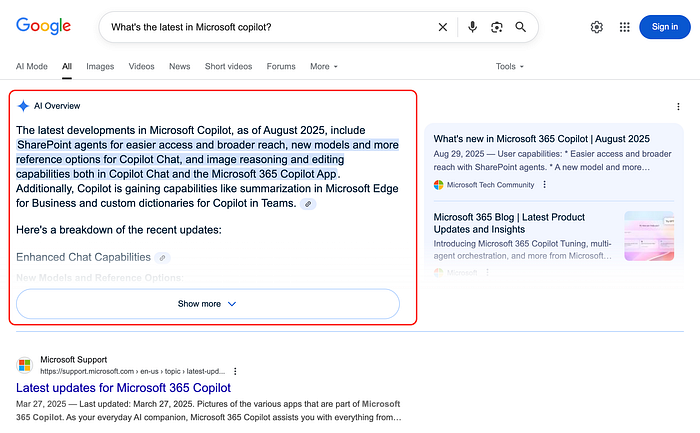Viewport: 700px width, 433px height.
Task: Click the Microsoft 365 Blog thumbnail image
Action: (649, 236)
